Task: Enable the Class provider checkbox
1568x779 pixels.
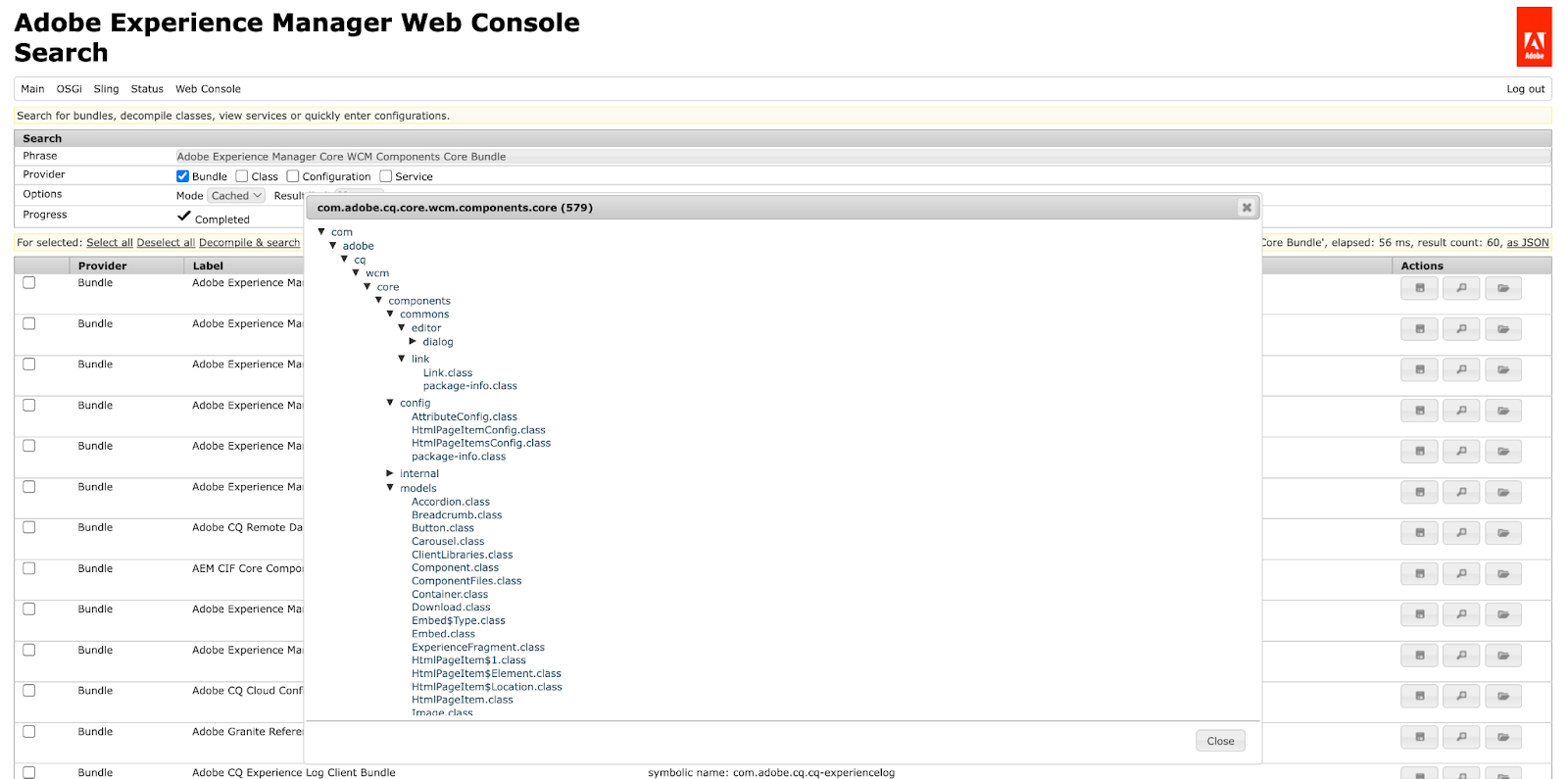Action: (242, 176)
